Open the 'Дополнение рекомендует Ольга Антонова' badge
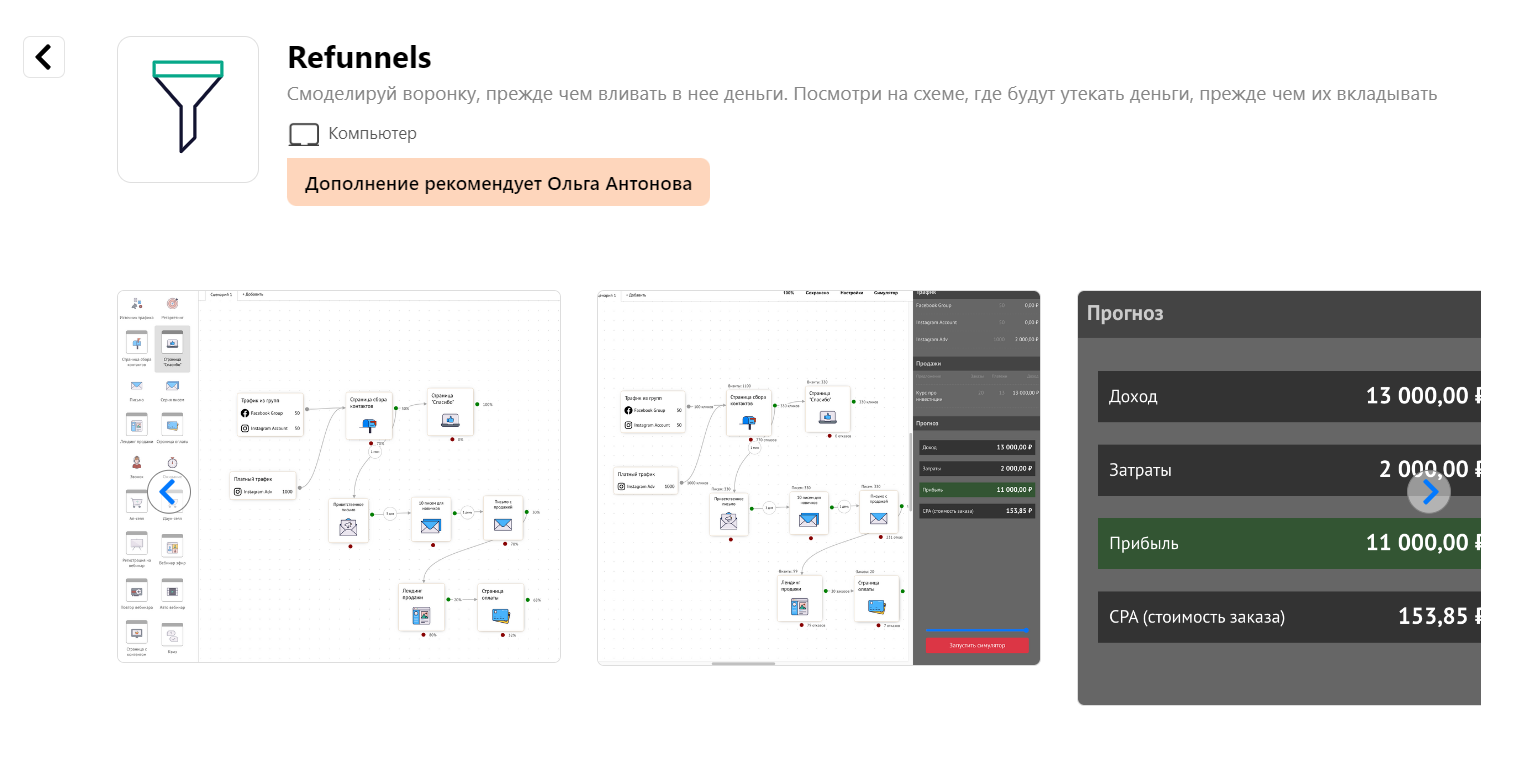This screenshot has width=1521, height=762. 498,183
